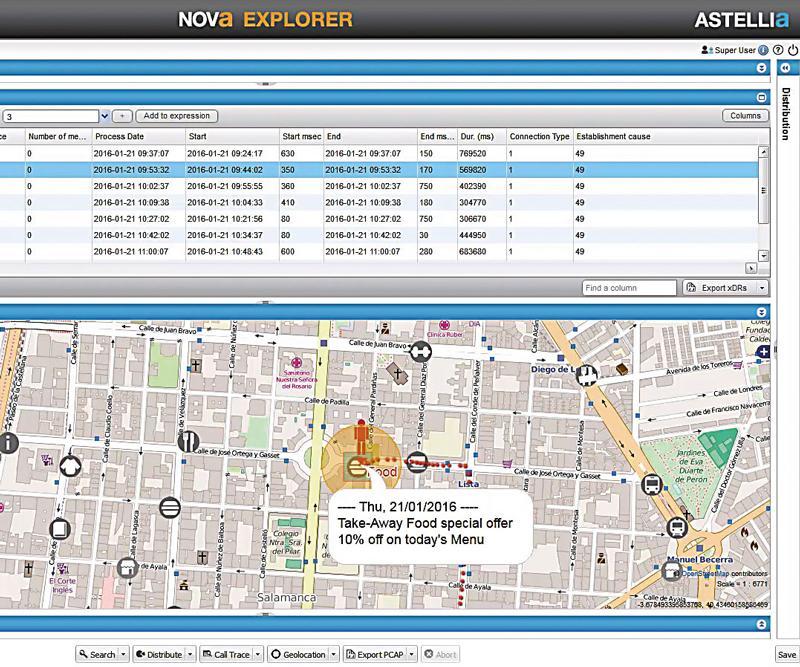This screenshot has width=800, height=667.
Task: Click the table scroll up arrow
Action: point(763,152)
